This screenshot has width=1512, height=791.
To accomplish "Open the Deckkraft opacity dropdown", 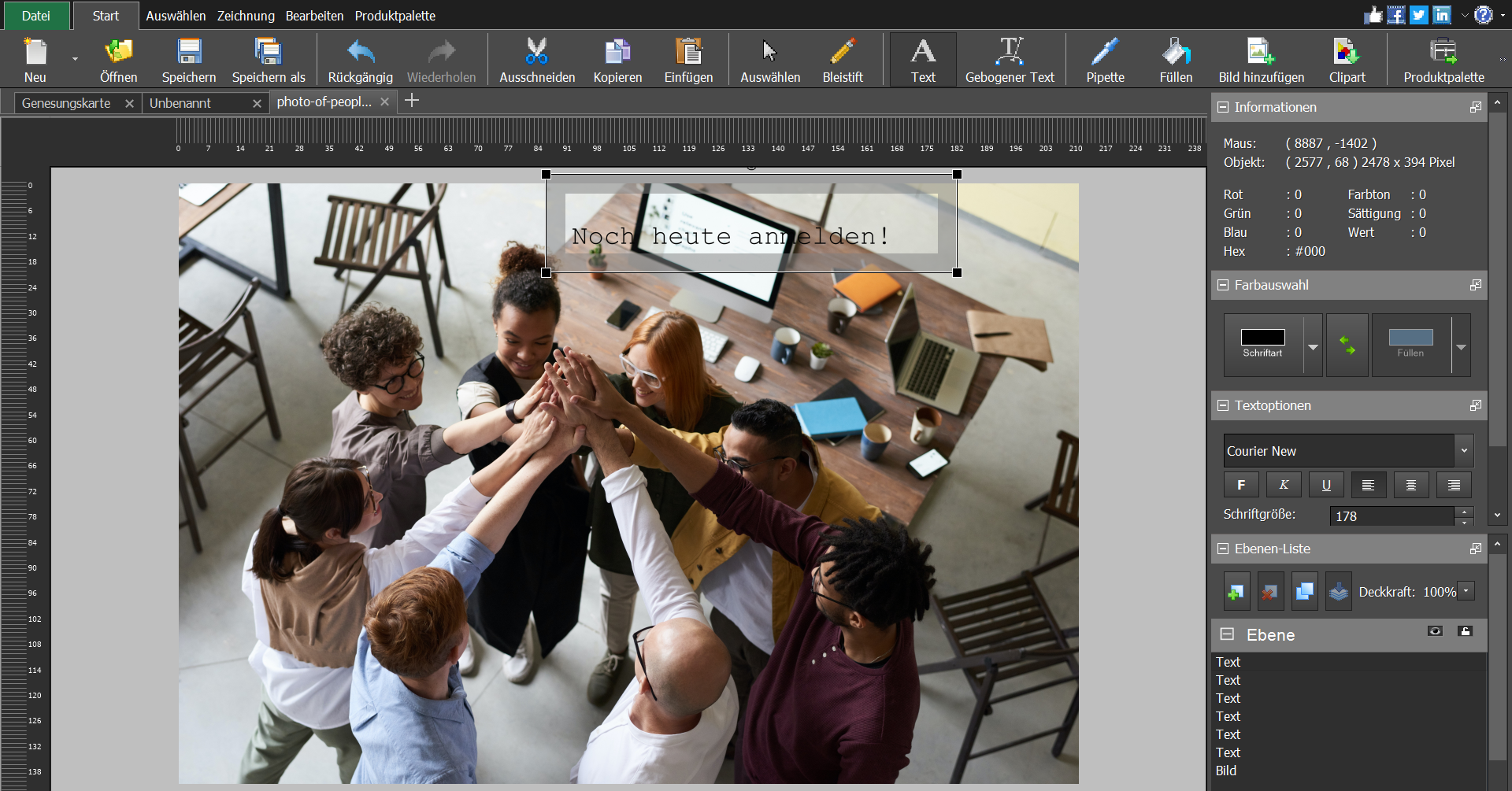I will click(1466, 591).
